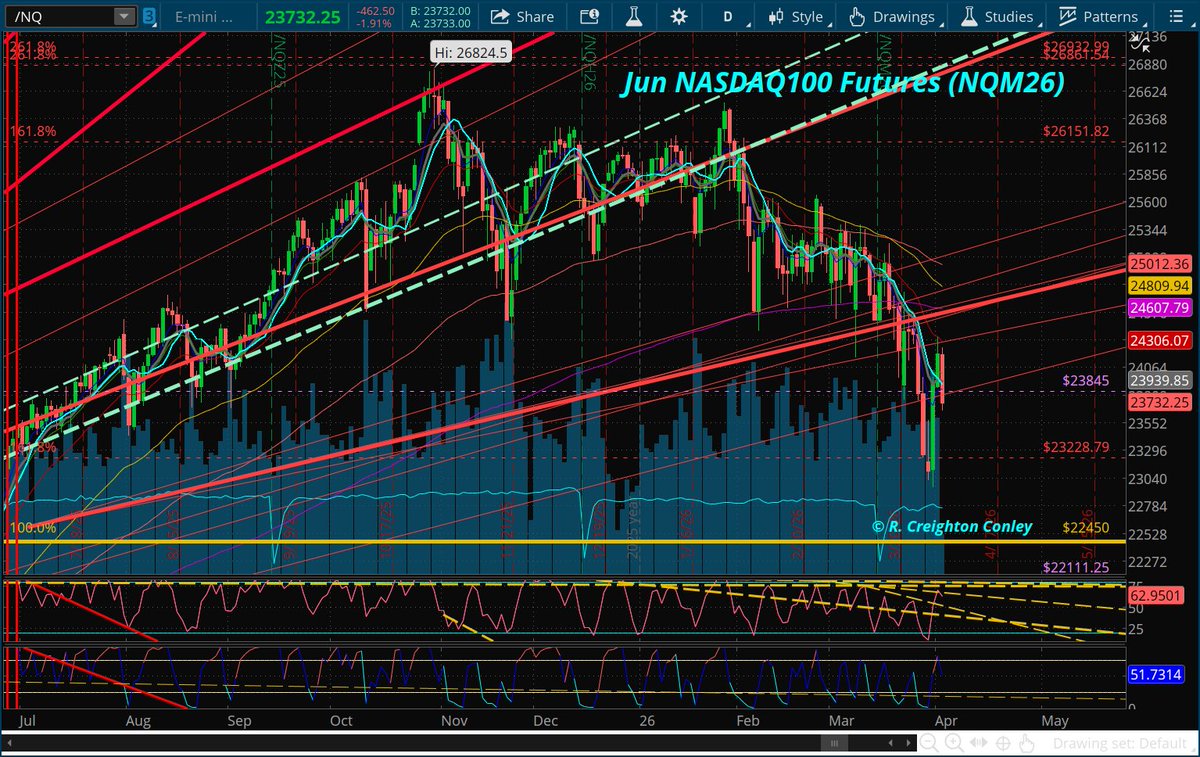
Task: Click the Feb label on the time axis
Action: click(746, 720)
